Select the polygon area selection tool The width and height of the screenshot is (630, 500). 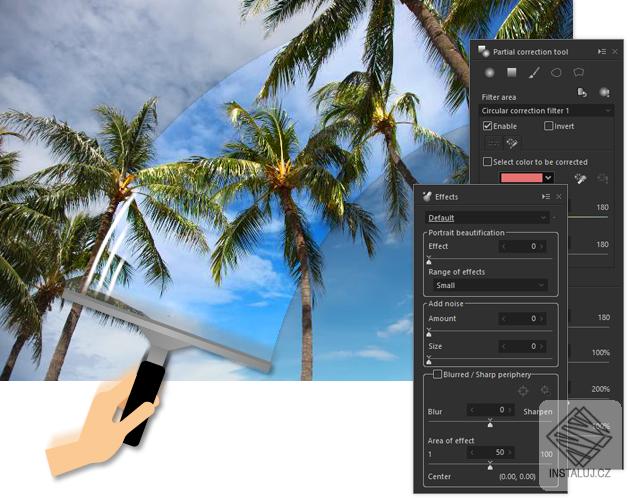(x=579, y=73)
